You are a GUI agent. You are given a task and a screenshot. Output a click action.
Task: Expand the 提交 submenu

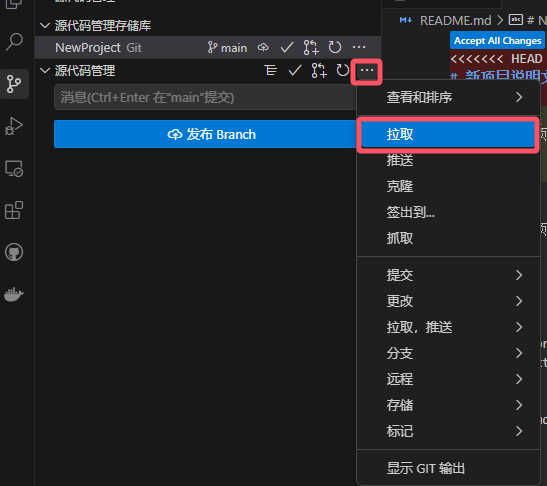[449, 275]
